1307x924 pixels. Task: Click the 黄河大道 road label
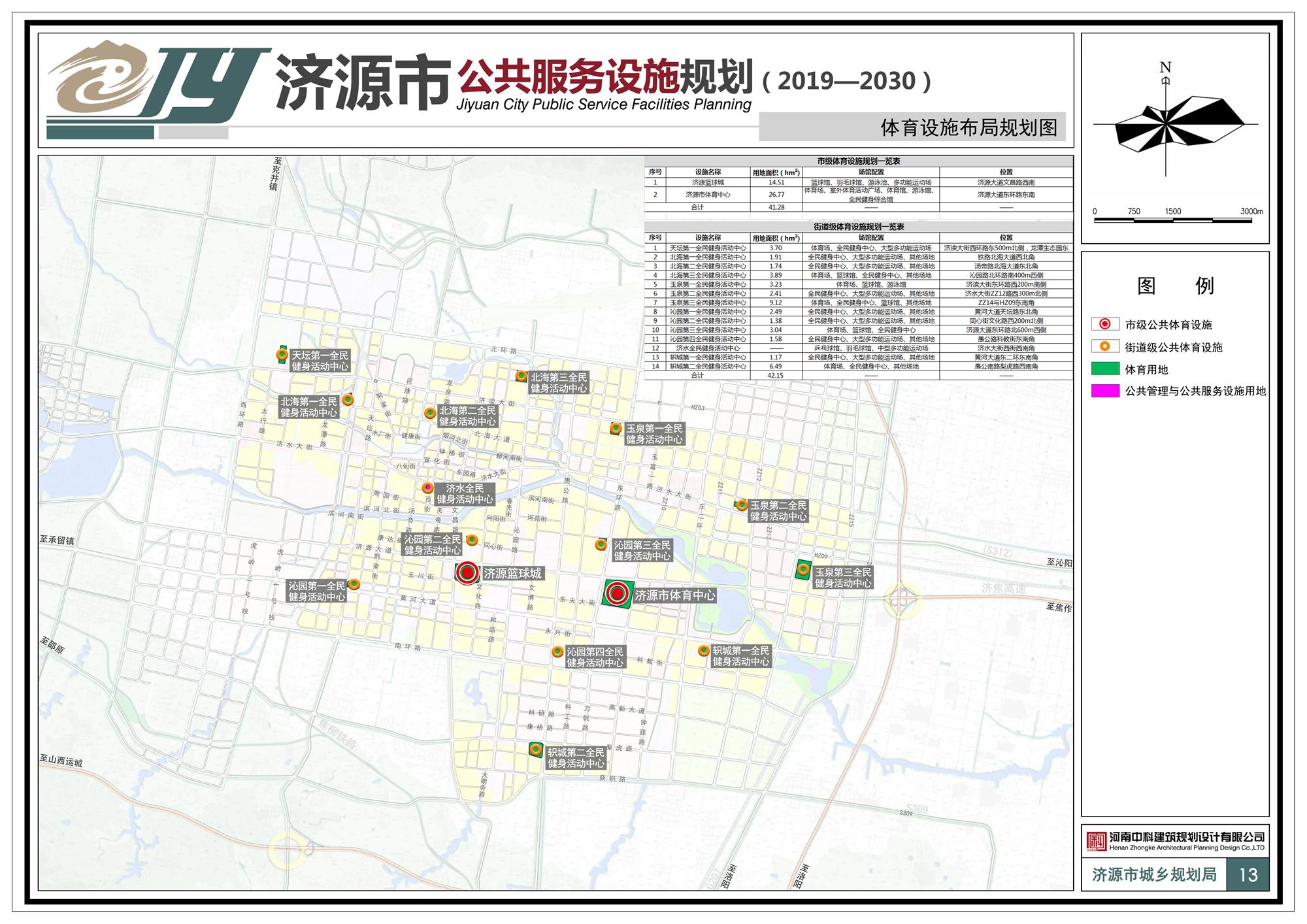pos(418,599)
